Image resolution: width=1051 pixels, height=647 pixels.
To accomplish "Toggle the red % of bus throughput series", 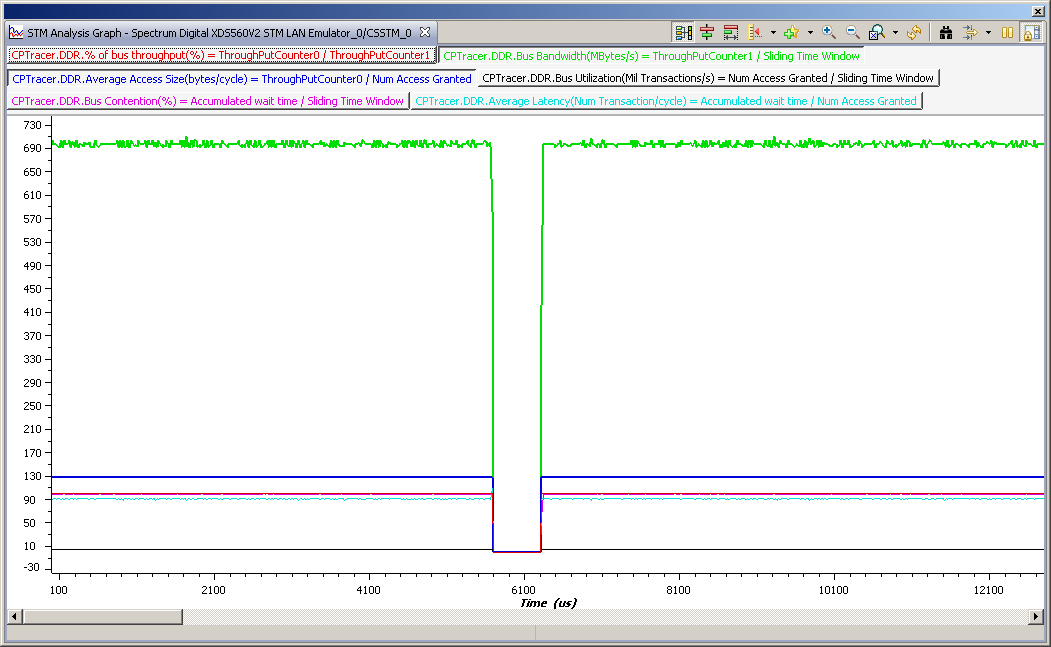I will [221, 56].
